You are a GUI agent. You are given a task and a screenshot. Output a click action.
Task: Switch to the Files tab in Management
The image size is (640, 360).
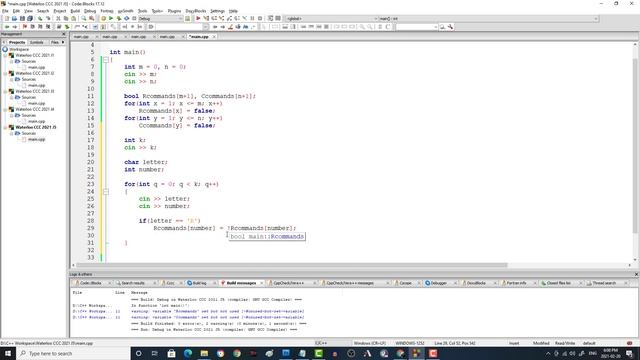55,42
